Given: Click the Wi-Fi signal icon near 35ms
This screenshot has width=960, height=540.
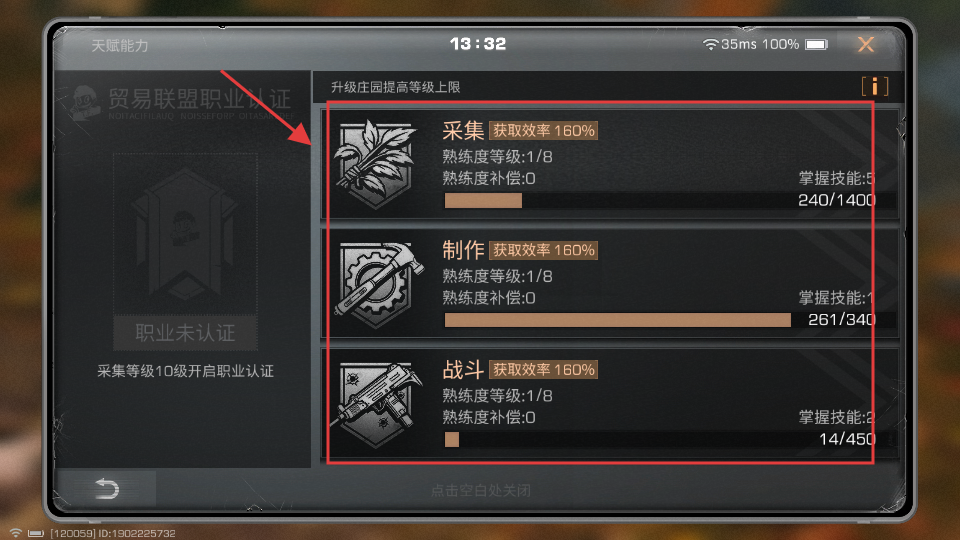Looking at the screenshot, I should tap(710, 44).
